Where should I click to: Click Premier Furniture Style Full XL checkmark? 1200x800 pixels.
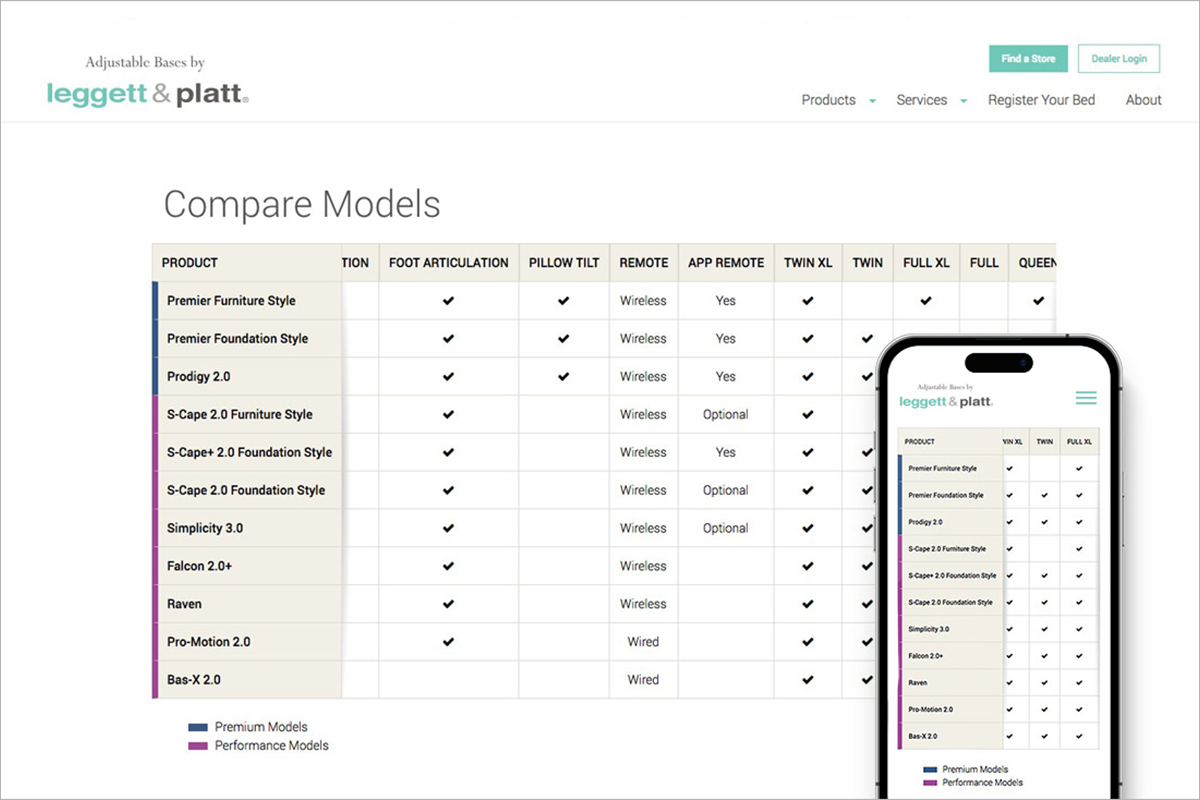pyautogui.click(x=926, y=301)
